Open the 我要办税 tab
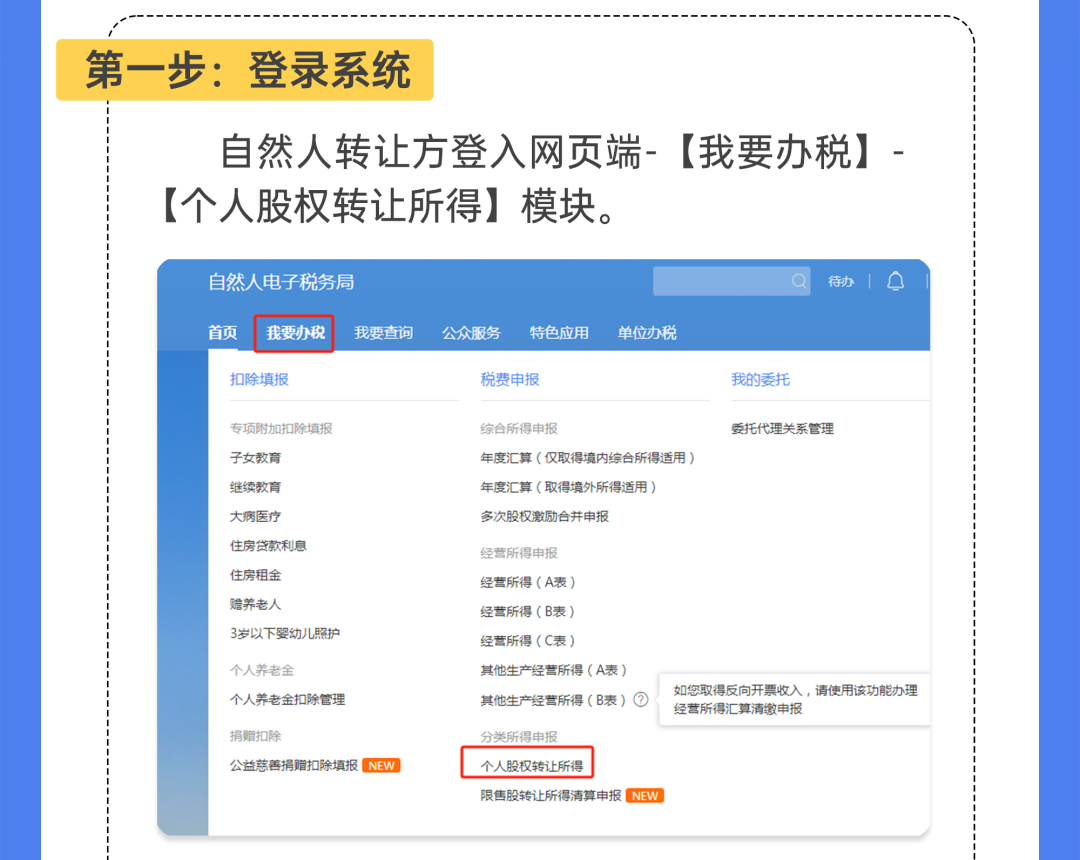 (x=295, y=333)
